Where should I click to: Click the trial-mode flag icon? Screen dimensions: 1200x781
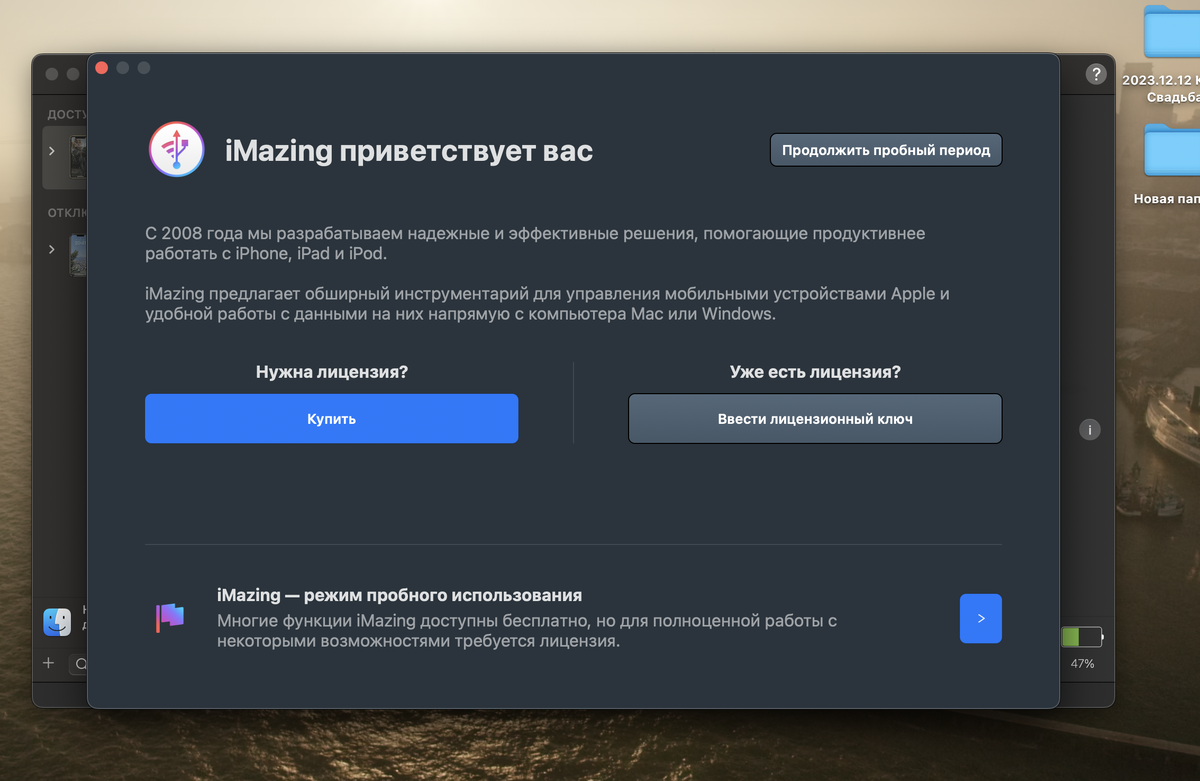(x=170, y=618)
